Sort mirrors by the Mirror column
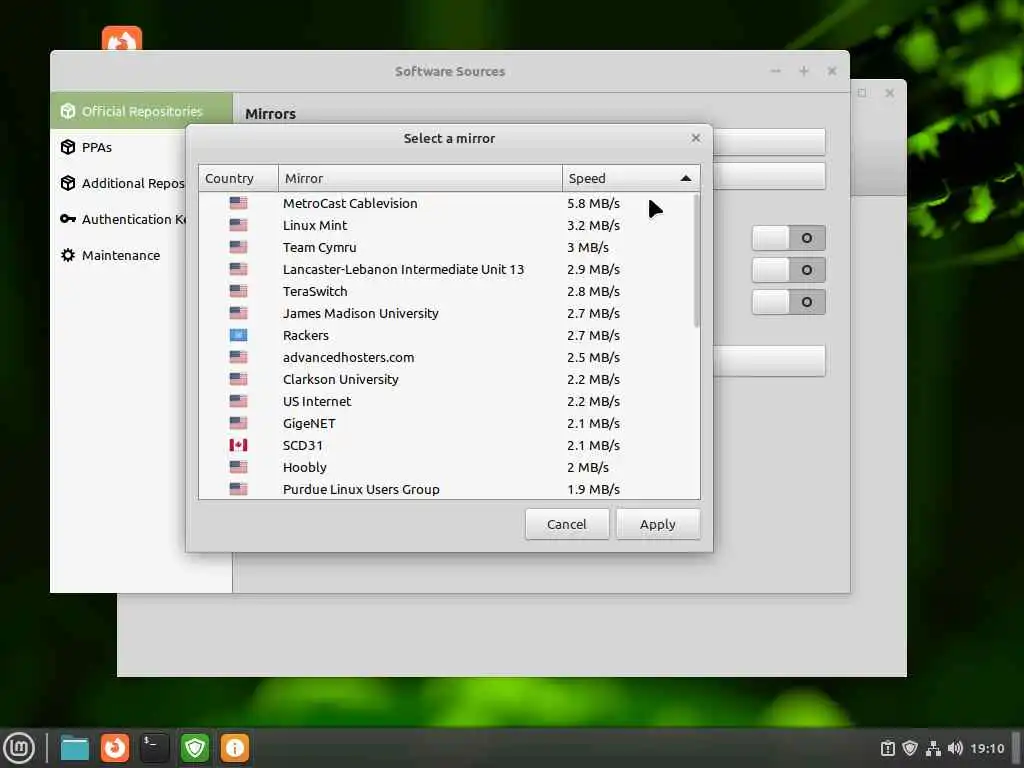Viewport: 1024px width, 768px height. click(x=420, y=178)
